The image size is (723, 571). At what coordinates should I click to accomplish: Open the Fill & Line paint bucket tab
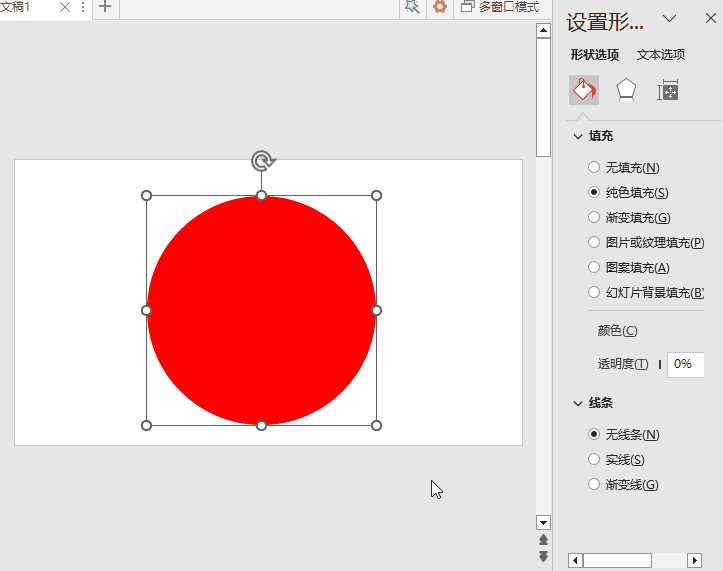tap(584, 90)
